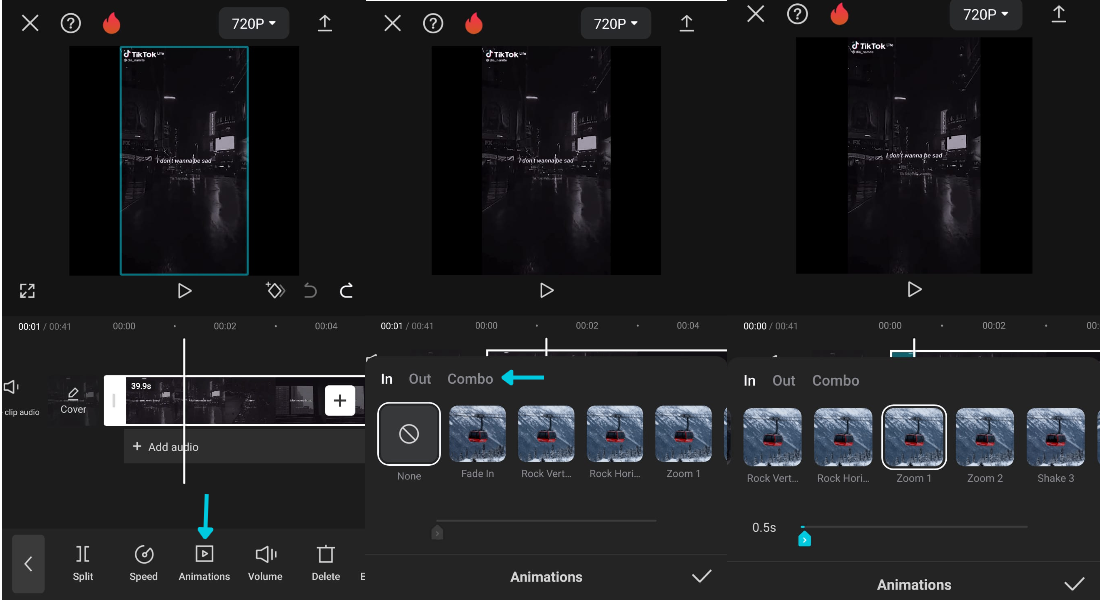This screenshot has height=600, width=1100.
Task: Open 720P dropdown in right panel
Action: [986, 15]
